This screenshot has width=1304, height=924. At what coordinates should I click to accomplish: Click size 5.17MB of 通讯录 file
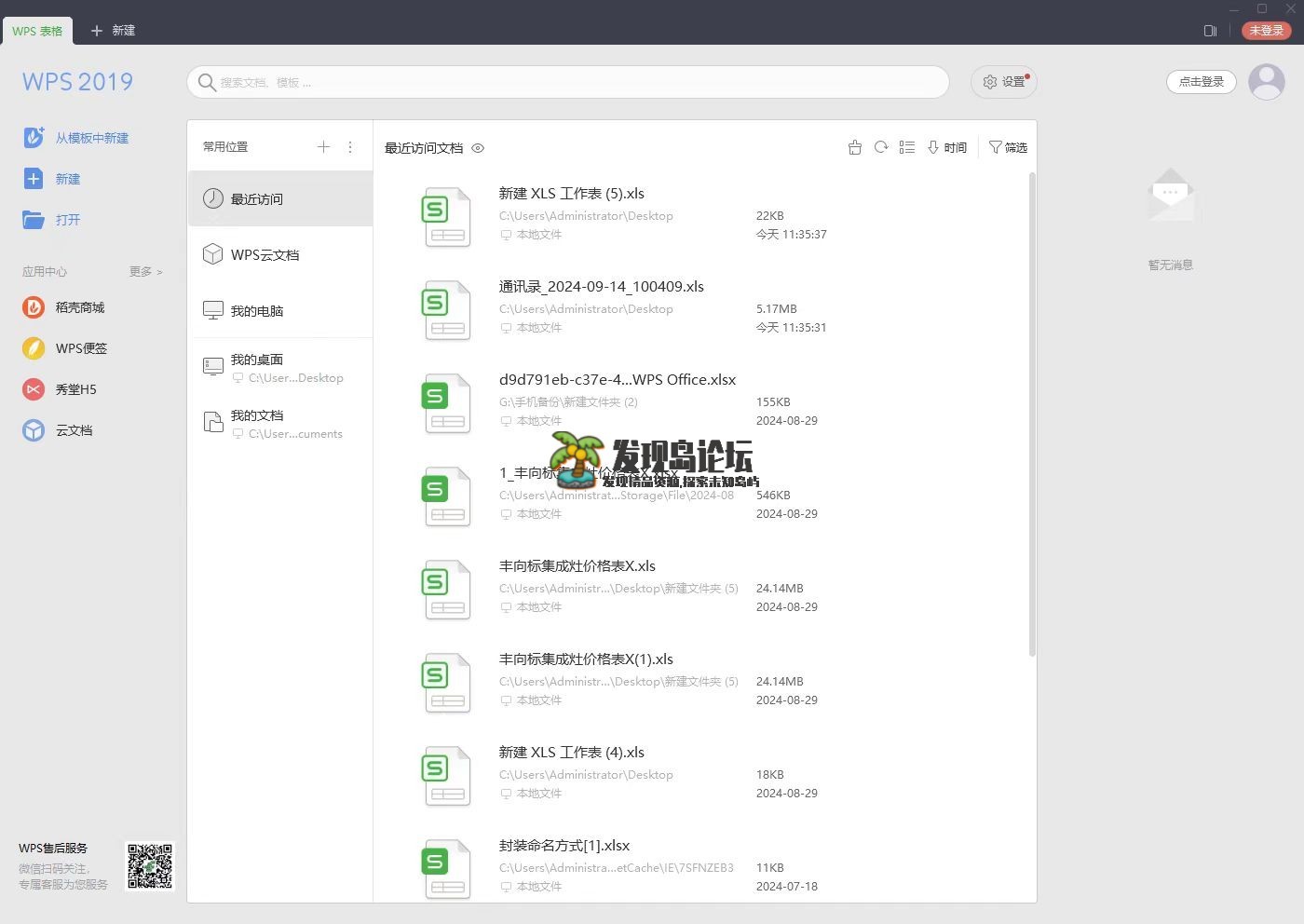[777, 309]
